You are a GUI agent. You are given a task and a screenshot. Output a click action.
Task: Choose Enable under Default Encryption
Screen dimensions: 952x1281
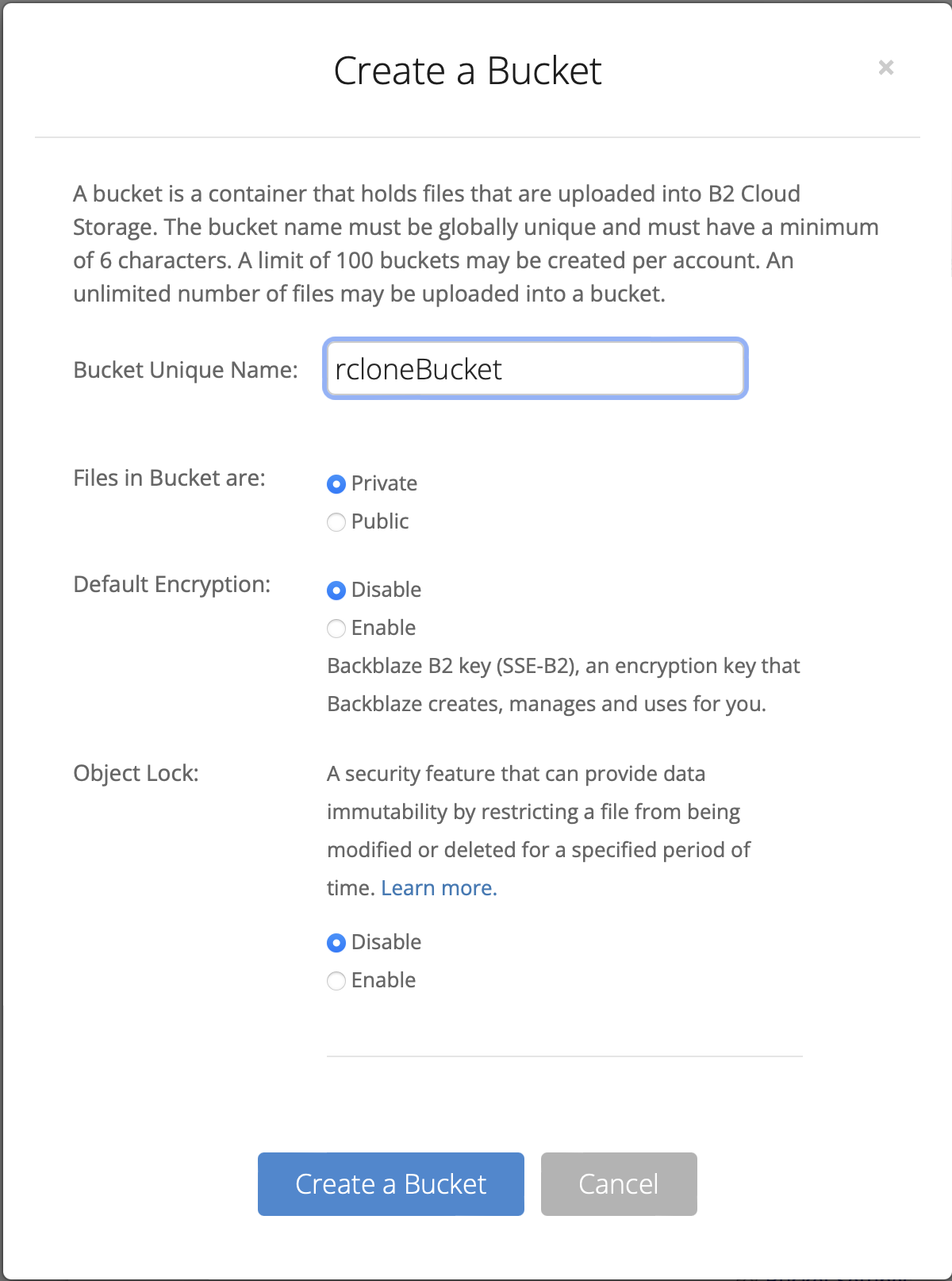click(x=336, y=628)
